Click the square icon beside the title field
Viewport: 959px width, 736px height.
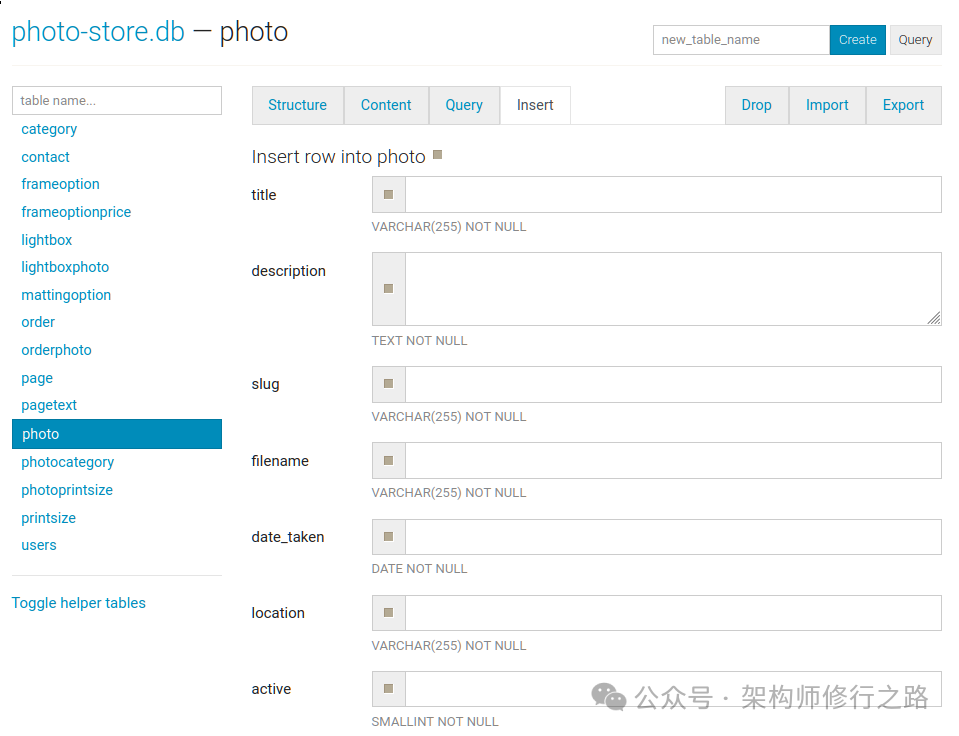pos(388,195)
